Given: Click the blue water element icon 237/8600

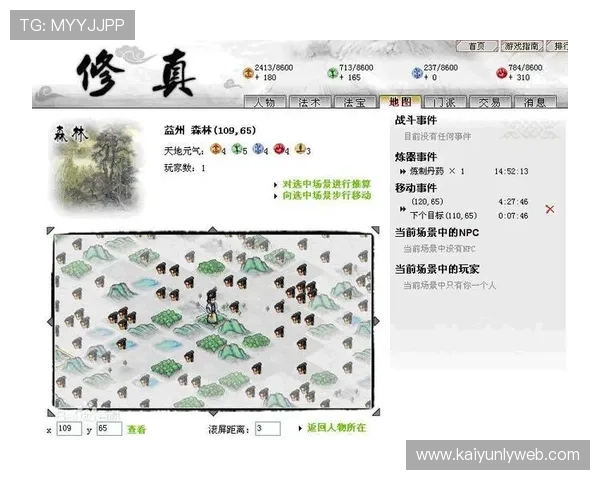Looking at the screenshot, I should click(417, 72).
